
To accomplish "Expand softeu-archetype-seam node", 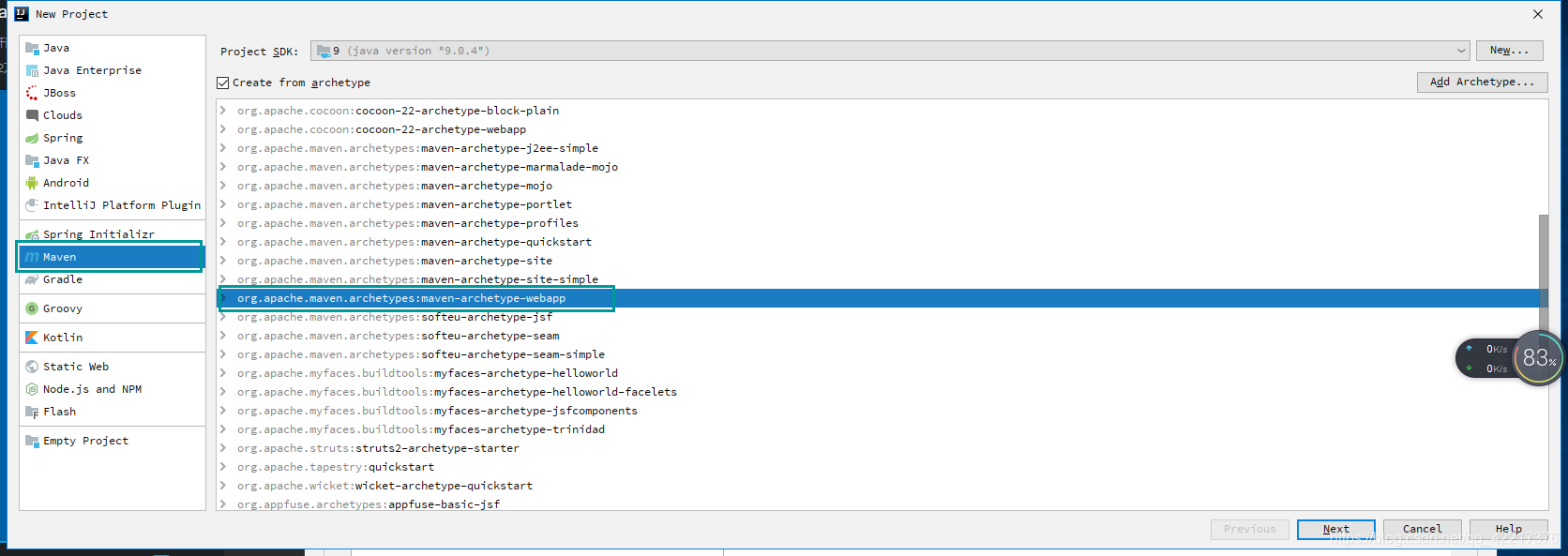I will [224, 336].
